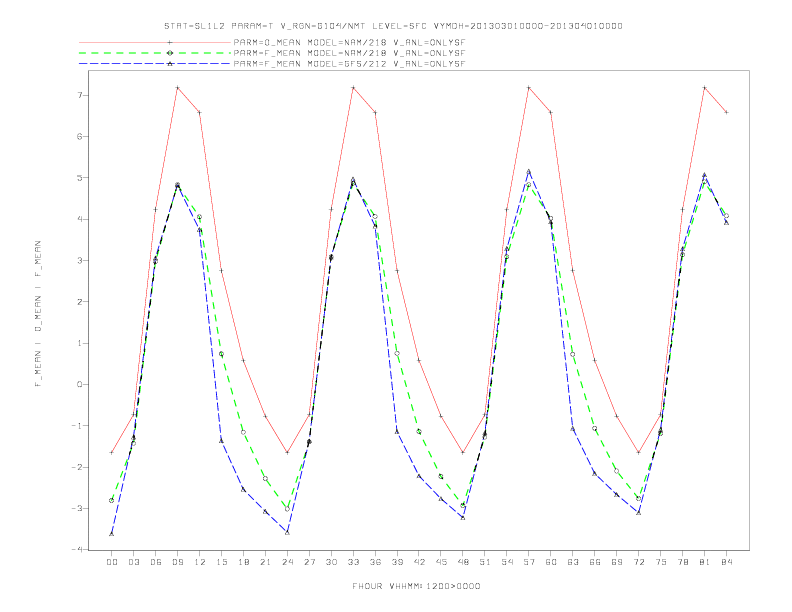792x612 pixels.
Task: Click y-axis tick label 0
Action: pyautogui.click(x=79, y=385)
